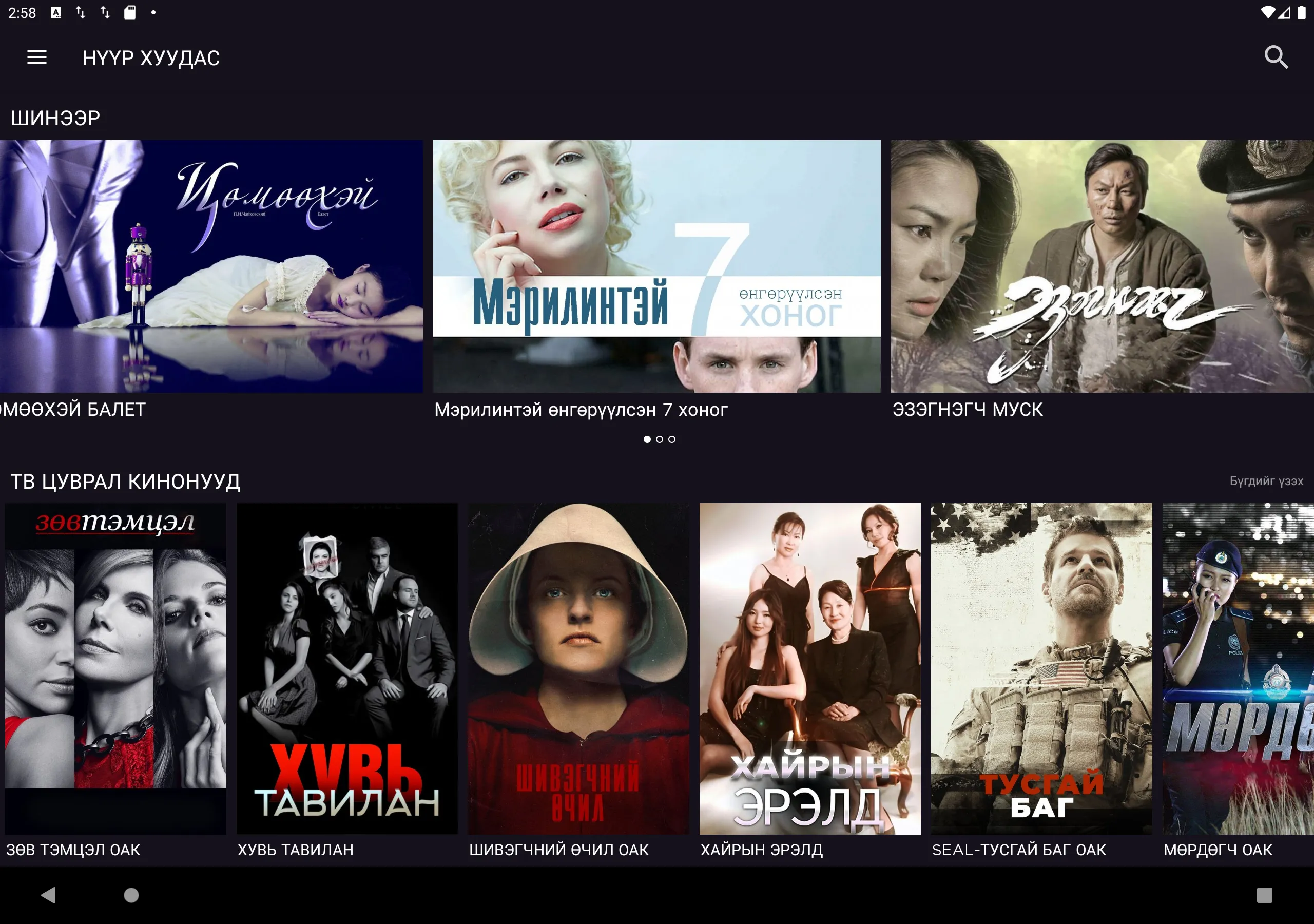Viewport: 1314px width, 924px height.
Task: Open SEAL-ТУСГАЙ БАГ series poster
Action: pyautogui.click(x=1041, y=668)
